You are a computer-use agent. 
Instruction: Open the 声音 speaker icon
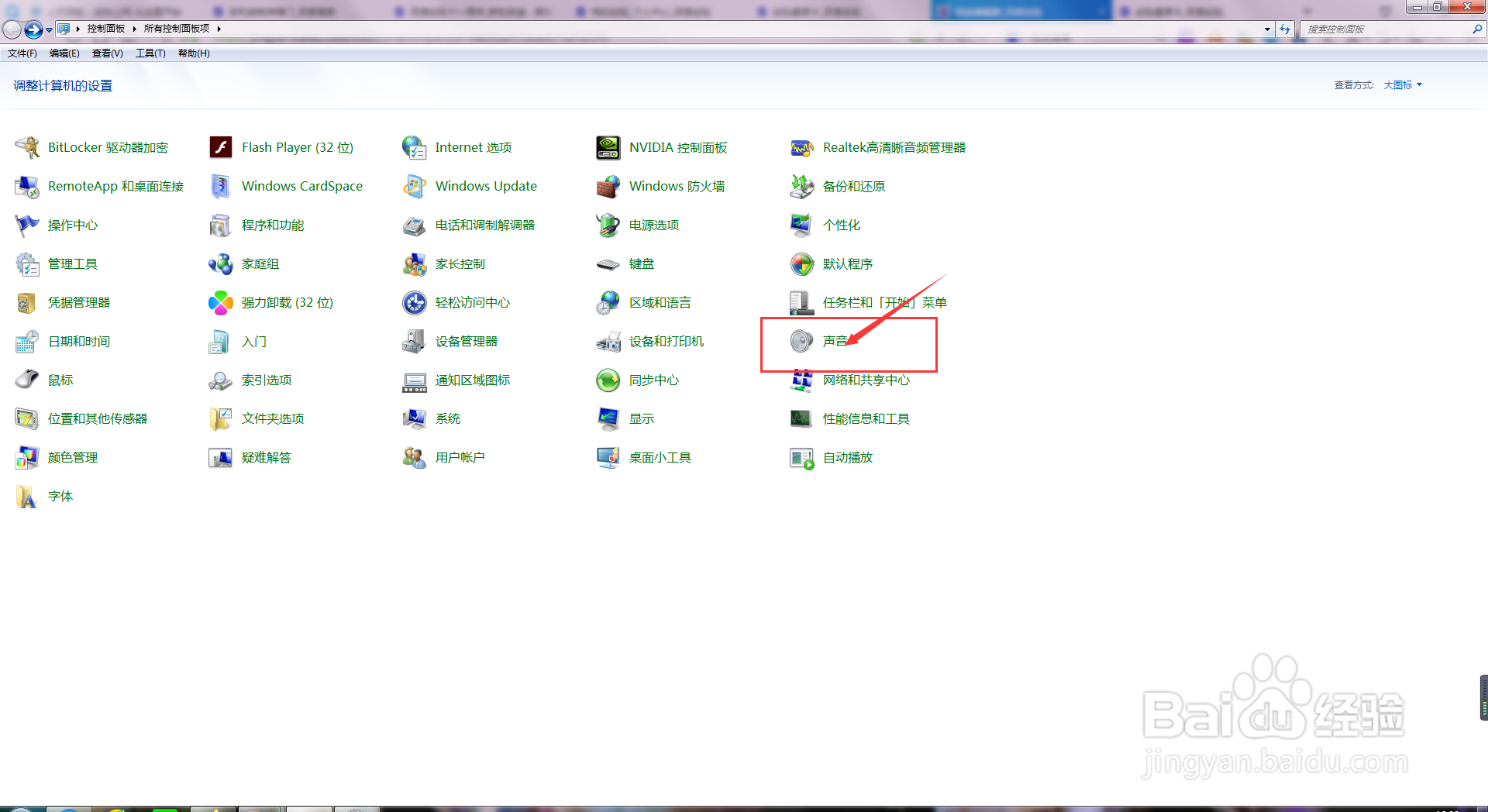(802, 341)
